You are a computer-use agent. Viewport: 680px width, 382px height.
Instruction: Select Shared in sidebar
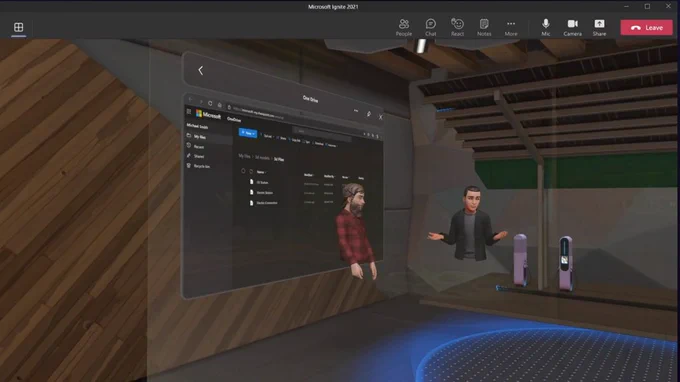[199, 156]
